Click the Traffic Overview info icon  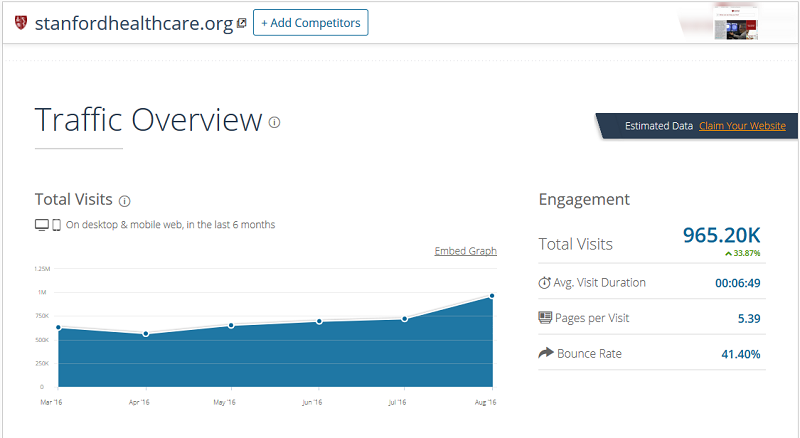click(x=274, y=123)
